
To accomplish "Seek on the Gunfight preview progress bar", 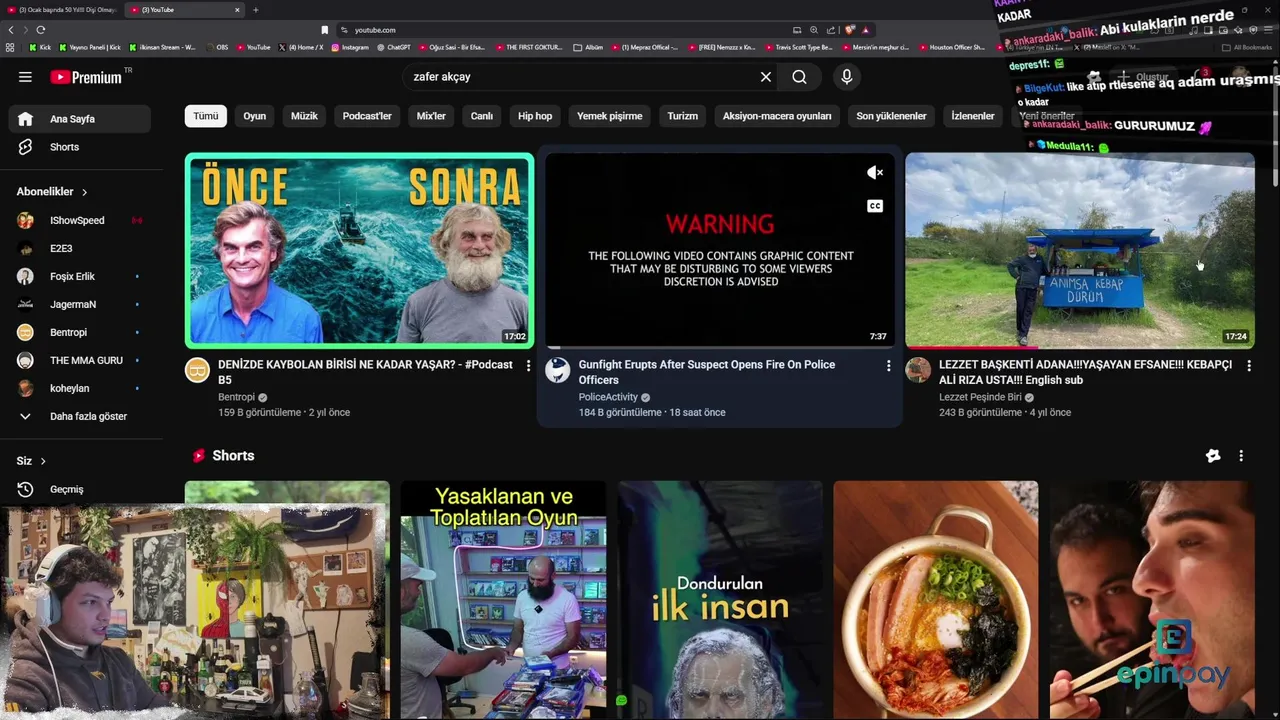I will click(720, 347).
